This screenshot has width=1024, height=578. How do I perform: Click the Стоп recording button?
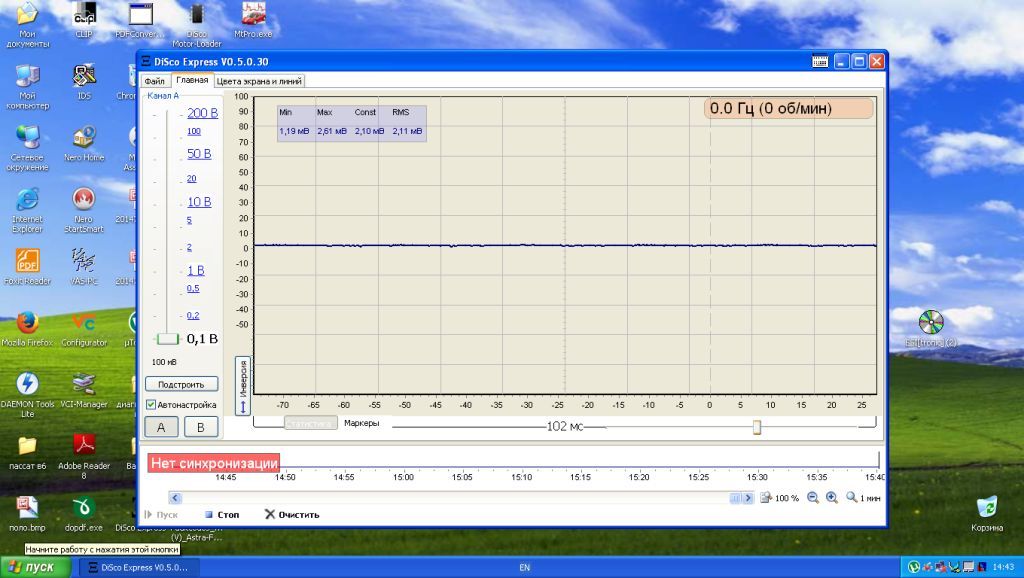[x=222, y=515]
